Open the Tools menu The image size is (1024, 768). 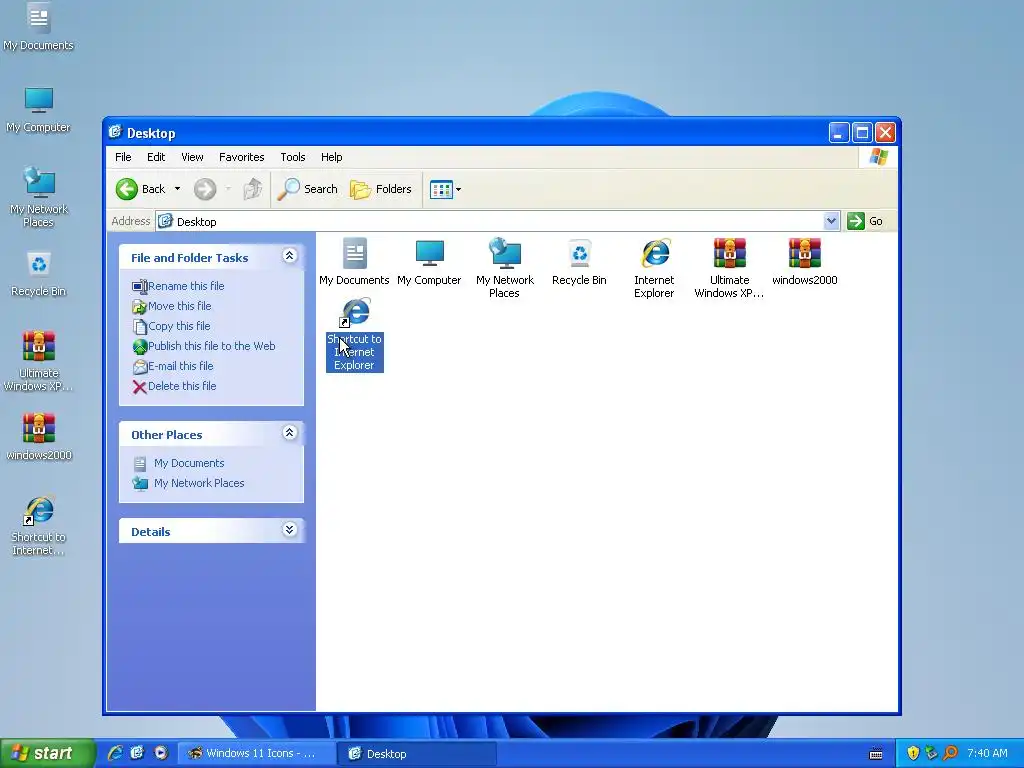pos(293,157)
